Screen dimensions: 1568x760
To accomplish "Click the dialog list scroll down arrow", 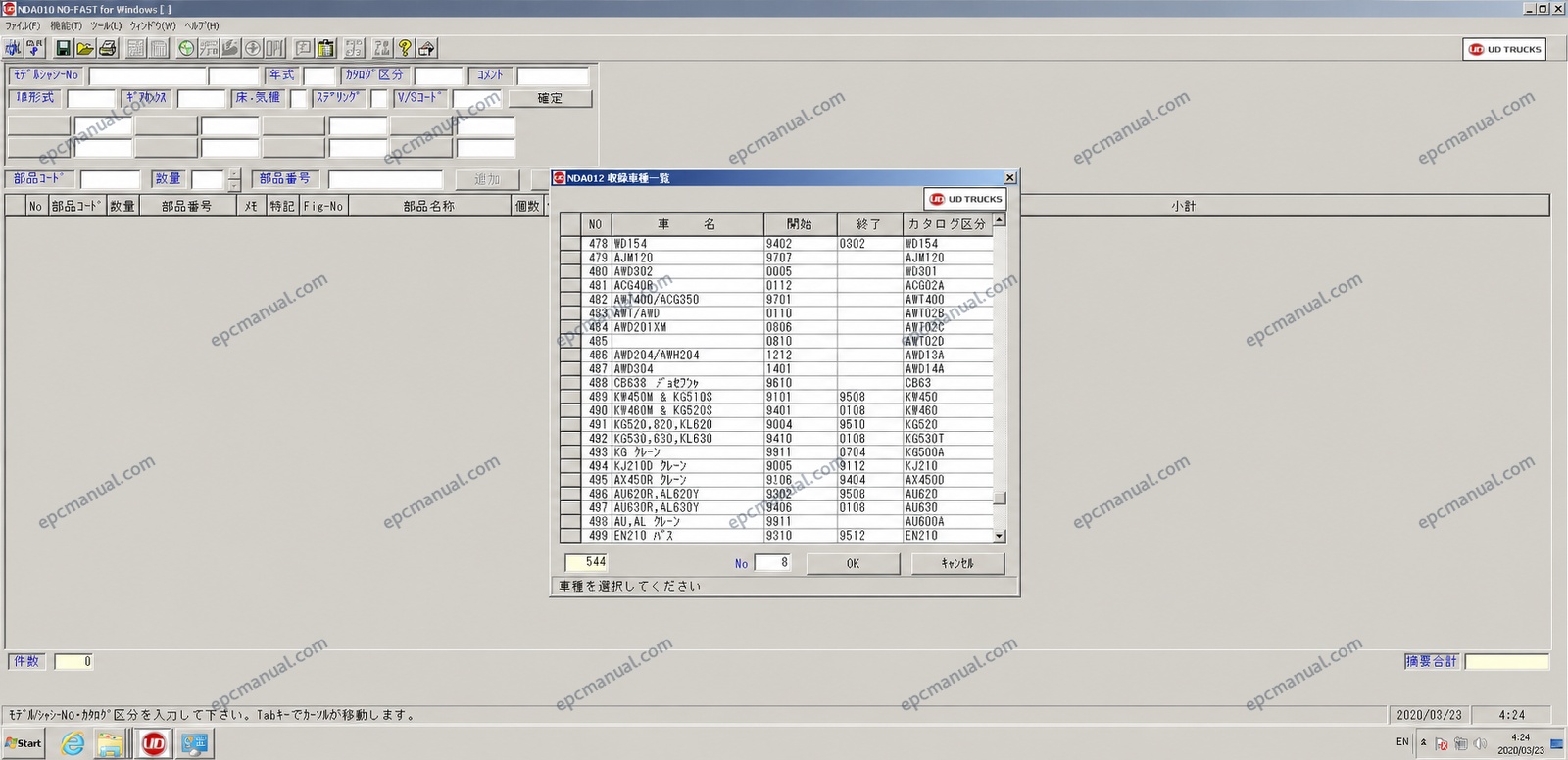I will [999, 536].
